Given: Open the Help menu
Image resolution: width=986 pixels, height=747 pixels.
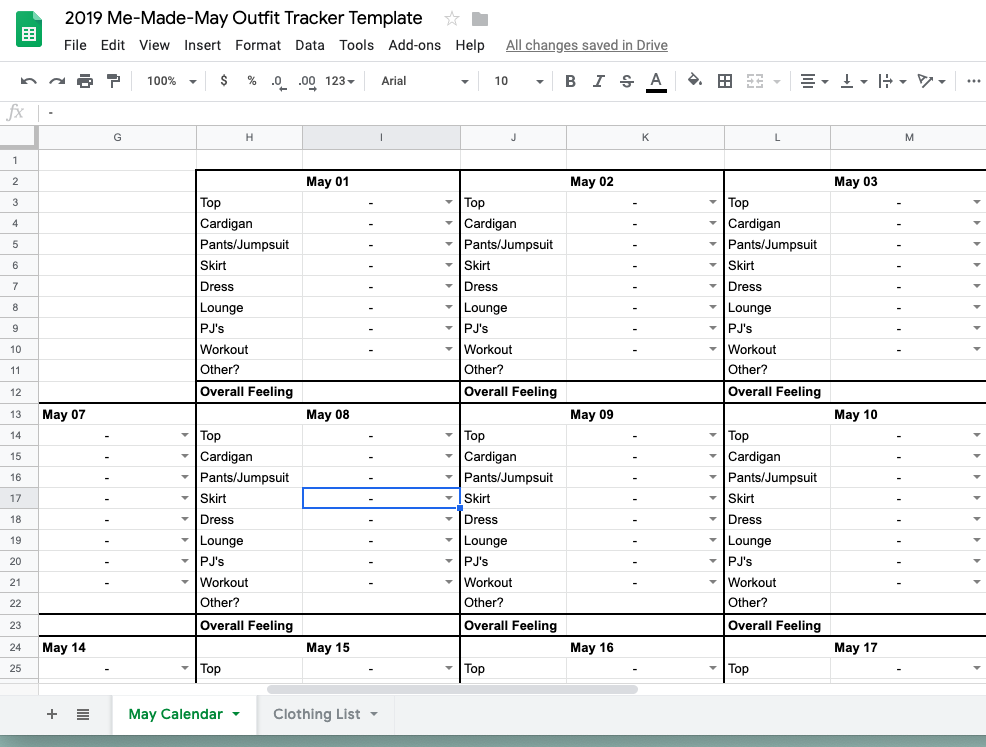Looking at the screenshot, I should [x=470, y=45].
